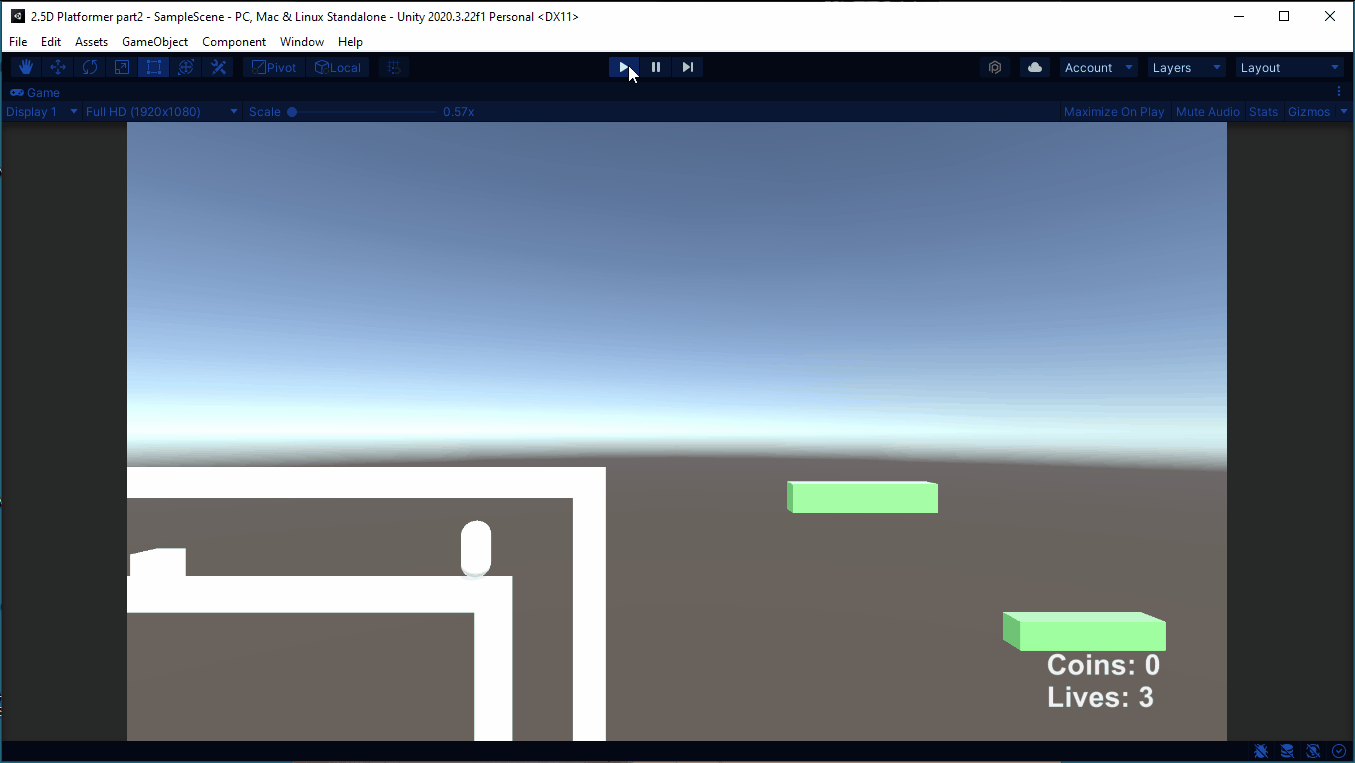Image resolution: width=1355 pixels, height=763 pixels.
Task: Toggle Local handle rotation
Action: coord(338,67)
